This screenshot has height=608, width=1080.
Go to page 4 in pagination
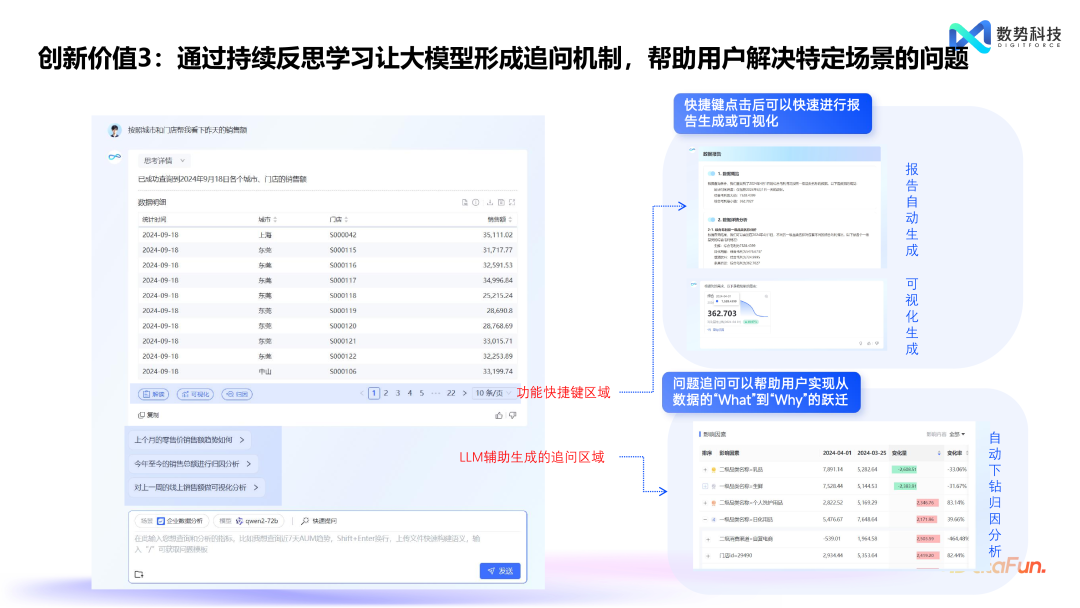(x=410, y=393)
